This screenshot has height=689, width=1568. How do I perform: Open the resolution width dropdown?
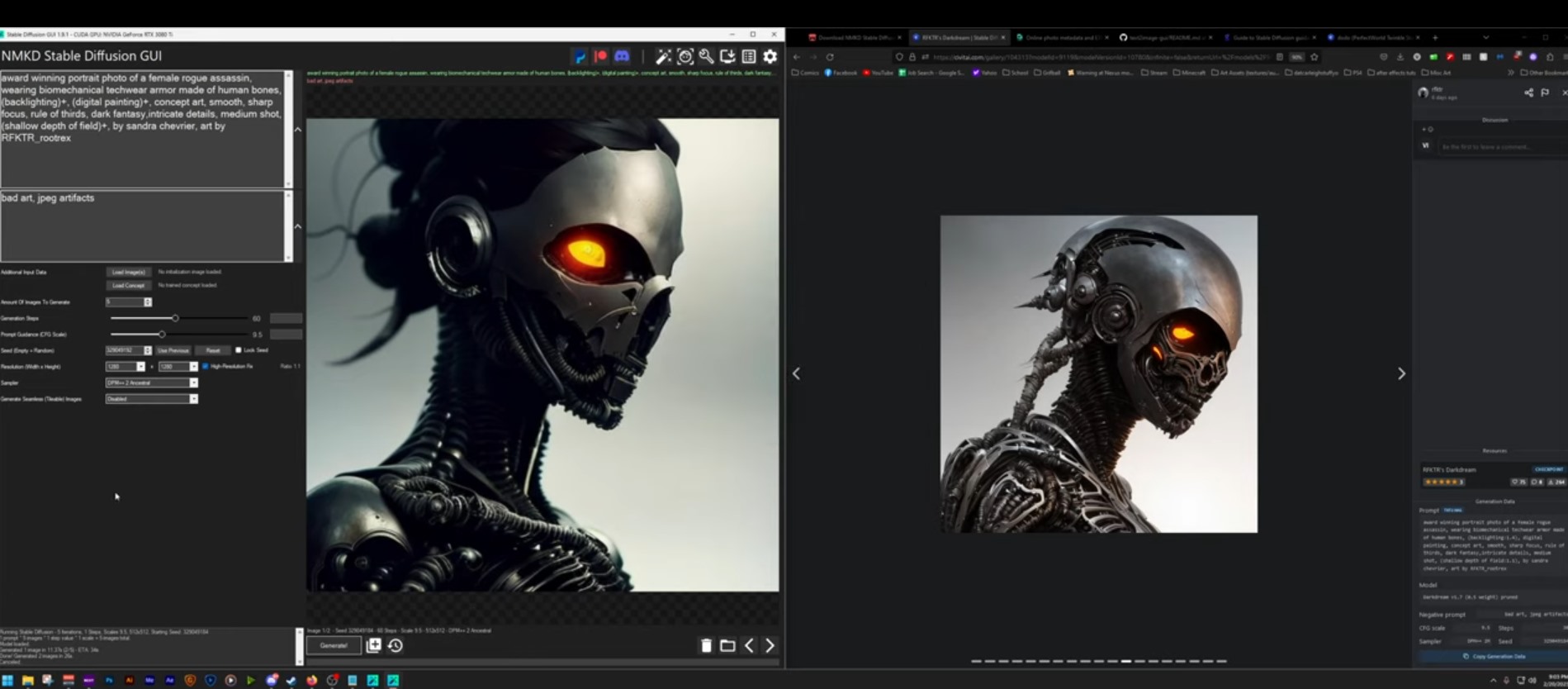(140, 366)
